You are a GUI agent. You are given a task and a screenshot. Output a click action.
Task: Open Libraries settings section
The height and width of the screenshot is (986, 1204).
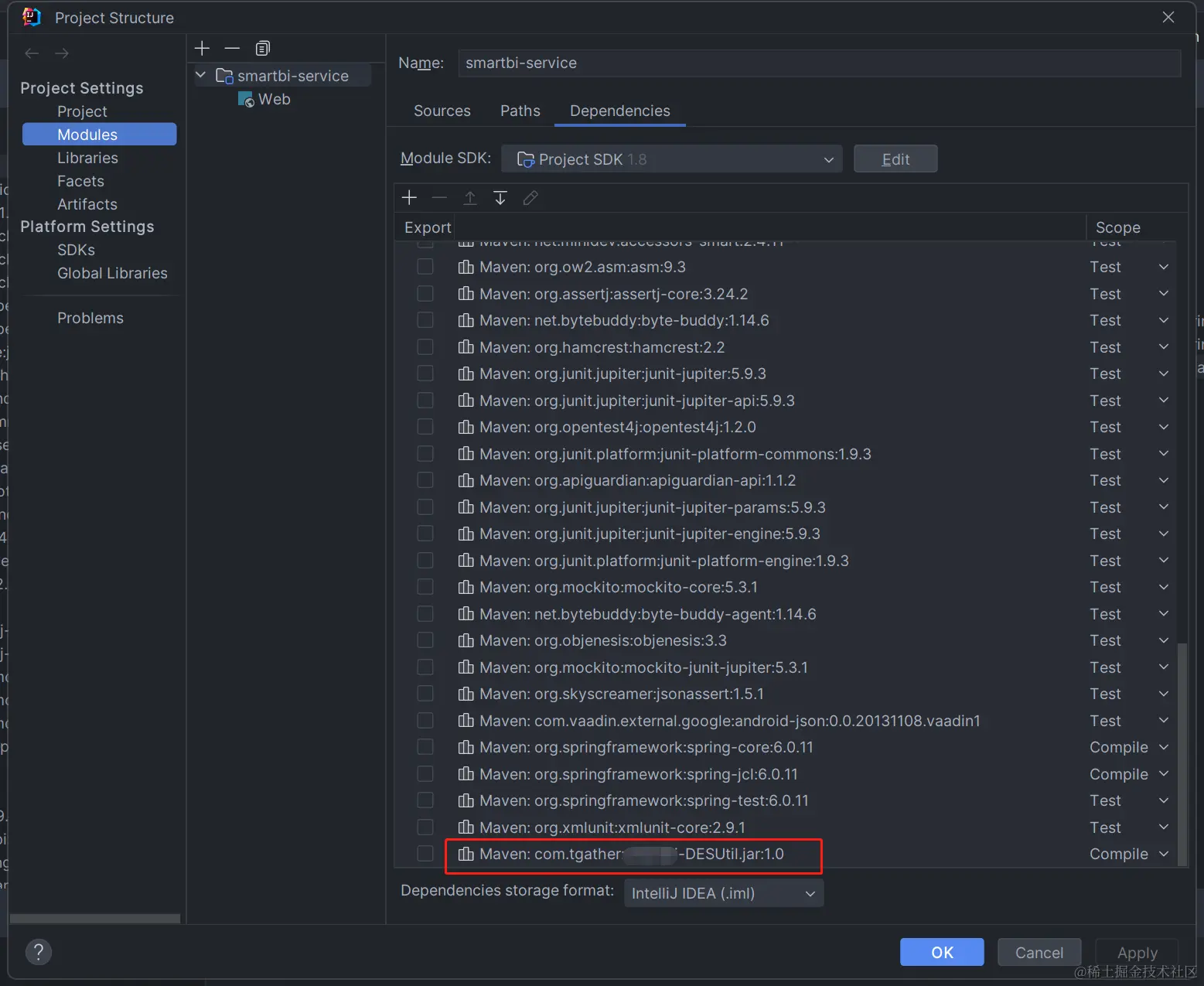[x=87, y=158]
